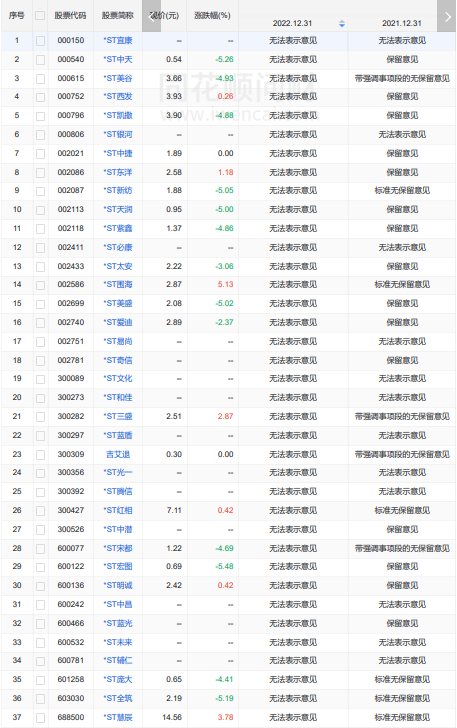Open stock link *ST文化
This screenshot has height=728, width=457.
pyautogui.click(x=118, y=378)
